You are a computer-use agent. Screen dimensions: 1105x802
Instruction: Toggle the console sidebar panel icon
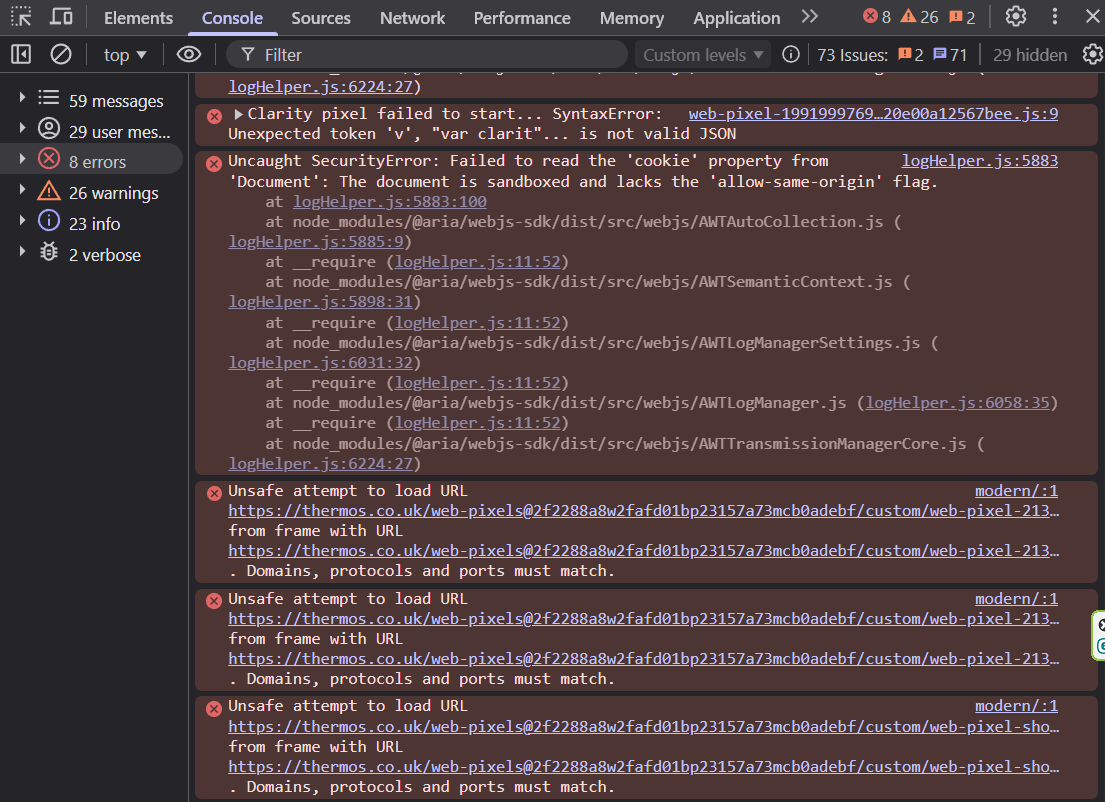(21, 54)
